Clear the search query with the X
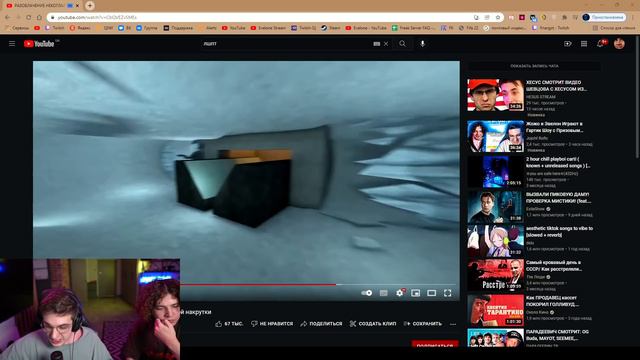This screenshot has width=640, height=360. click(386, 44)
